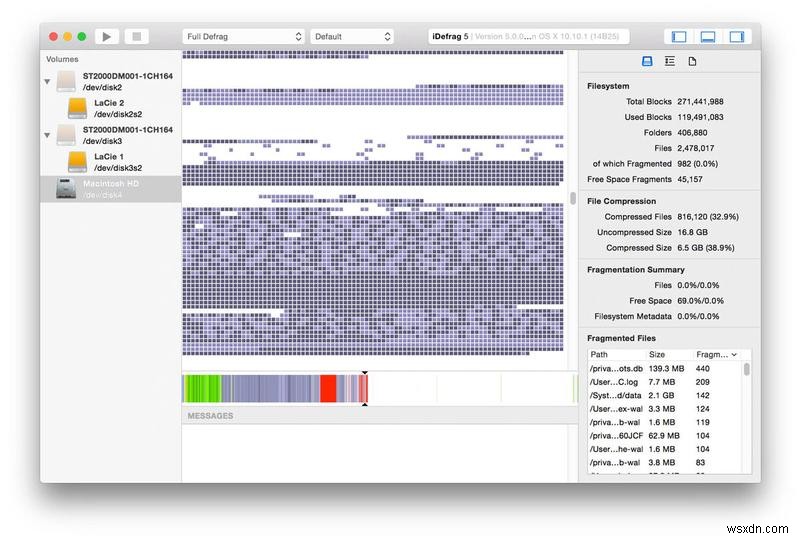This screenshot has width=800, height=539.
Task: Toggle the left sidebar panel view
Action: tap(679, 37)
